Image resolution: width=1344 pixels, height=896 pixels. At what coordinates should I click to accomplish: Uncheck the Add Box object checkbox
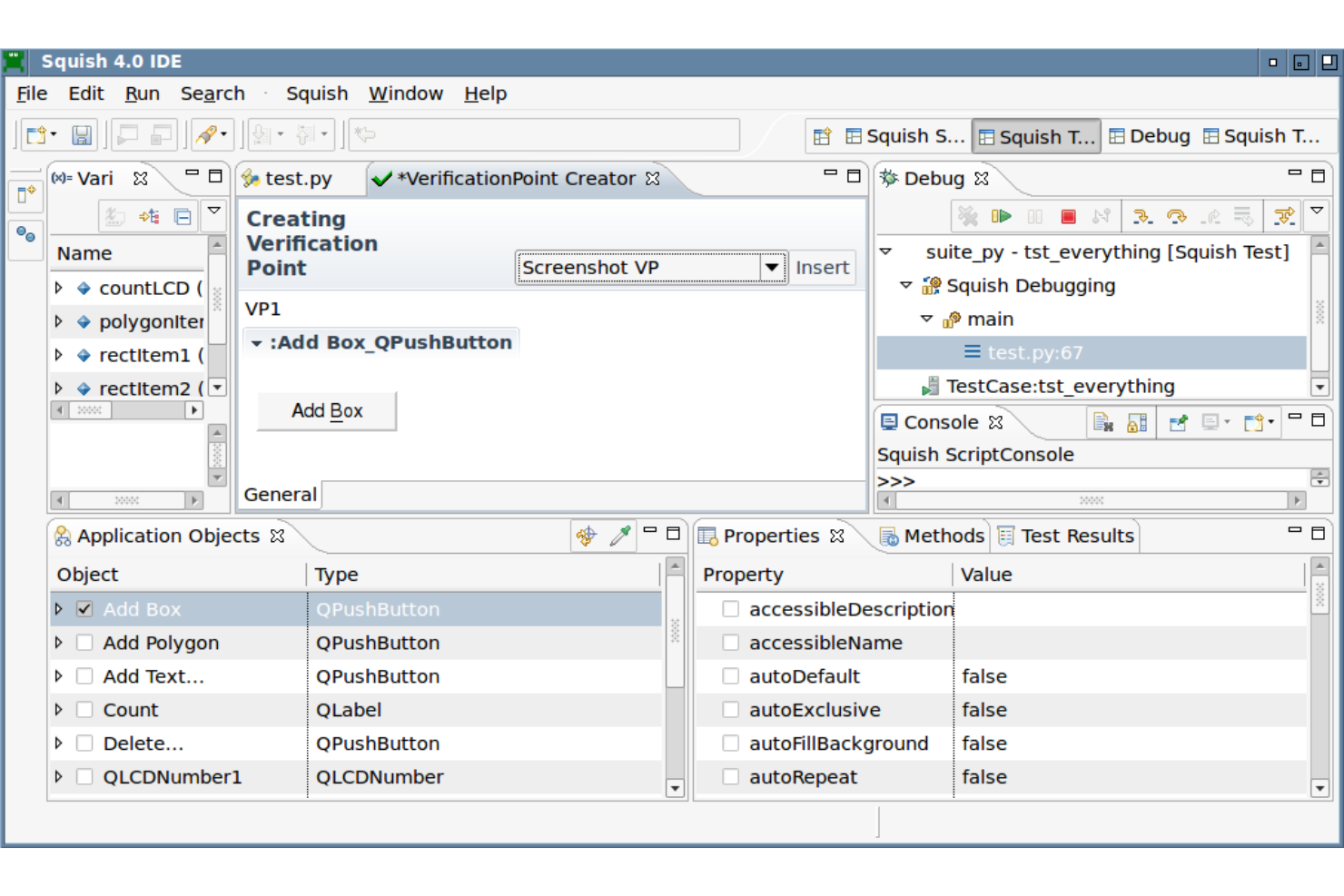point(84,609)
